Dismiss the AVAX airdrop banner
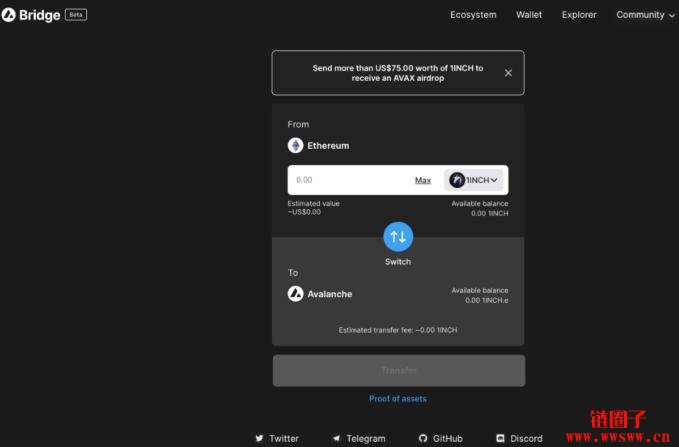This screenshot has height=447, width=679. (508, 73)
